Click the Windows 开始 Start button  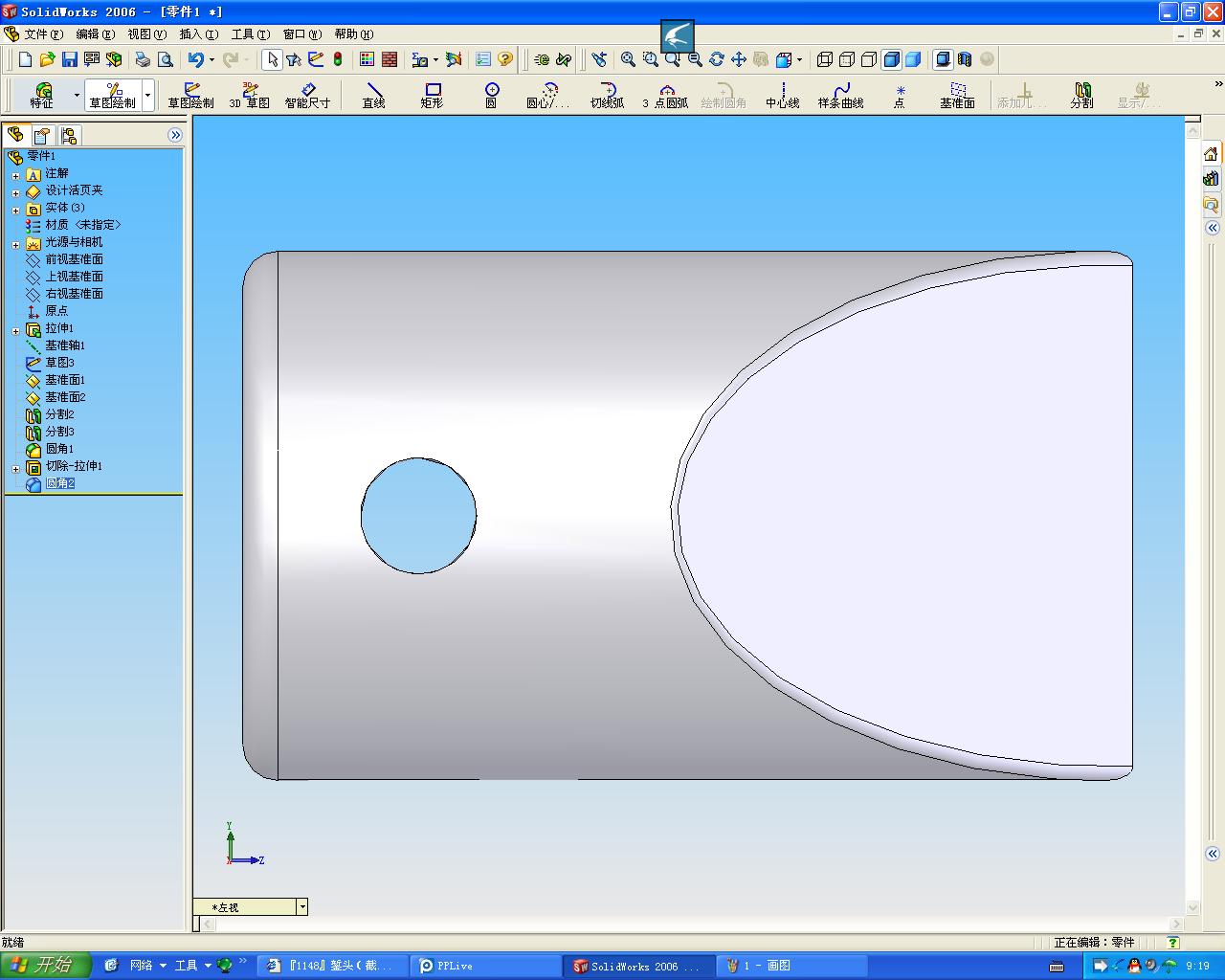45,965
